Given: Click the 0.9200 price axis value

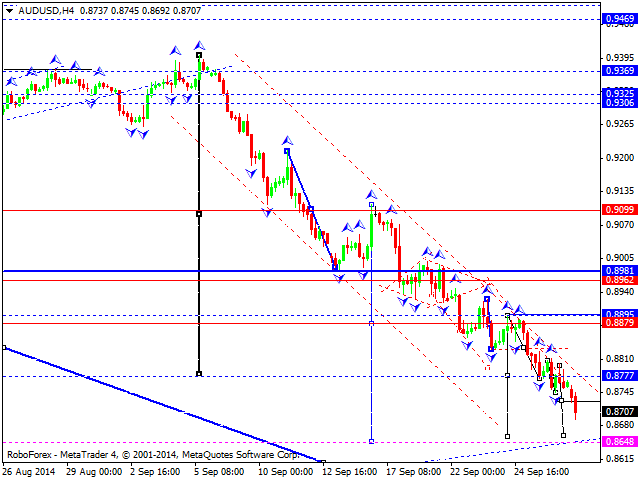Looking at the screenshot, I should [x=620, y=158].
